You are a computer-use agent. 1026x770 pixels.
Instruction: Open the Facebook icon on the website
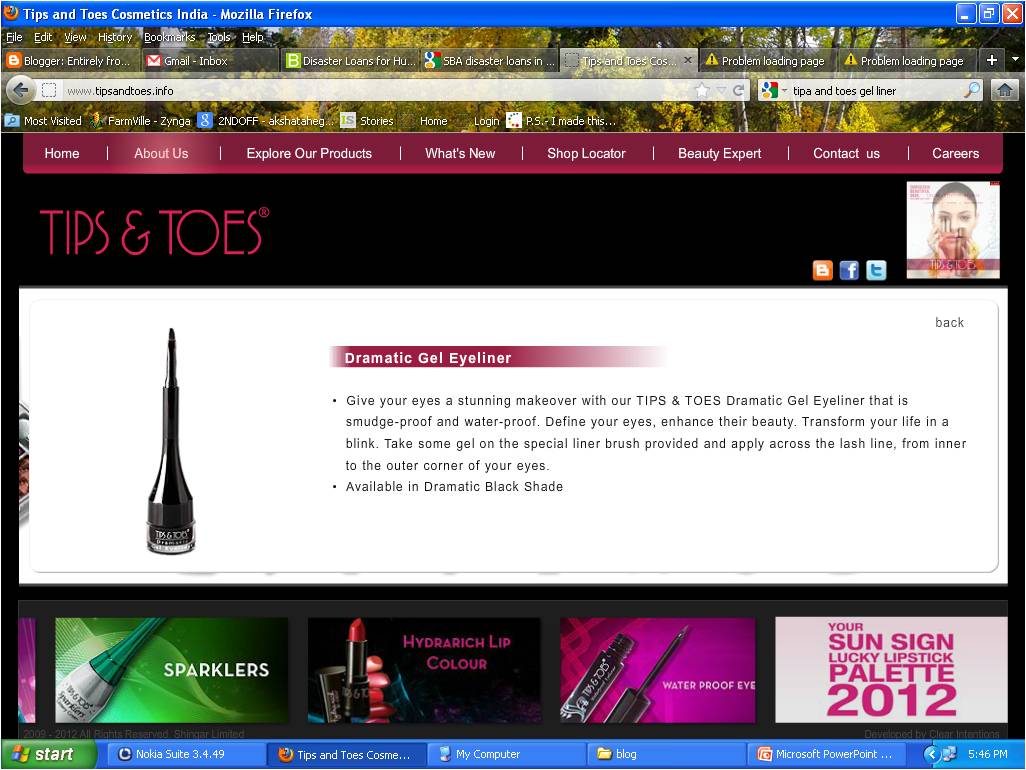pyautogui.click(x=849, y=270)
